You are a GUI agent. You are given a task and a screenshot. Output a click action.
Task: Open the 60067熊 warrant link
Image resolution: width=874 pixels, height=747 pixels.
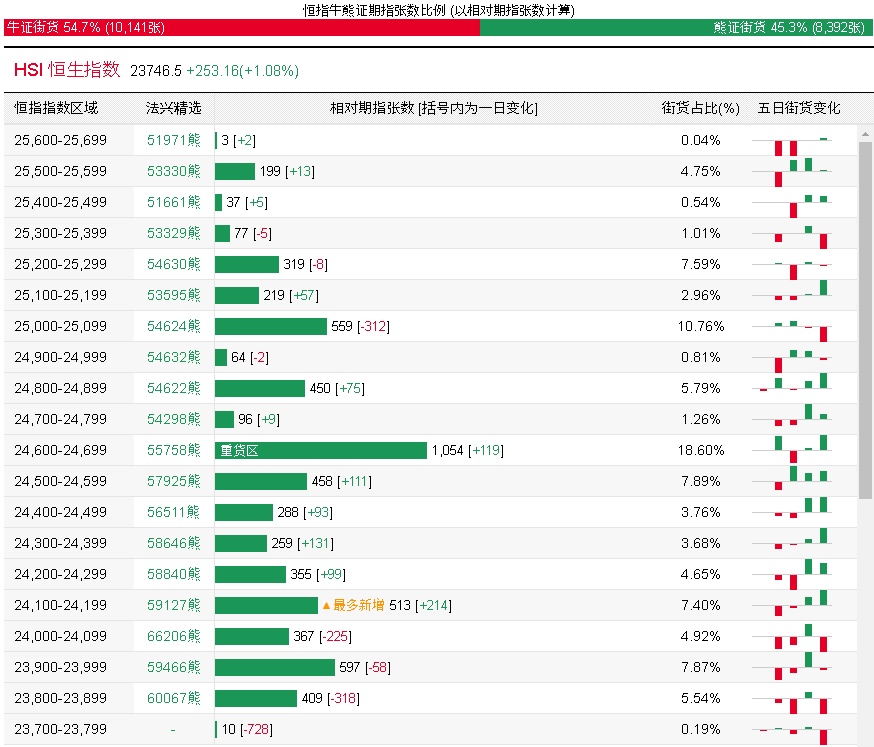(173, 698)
